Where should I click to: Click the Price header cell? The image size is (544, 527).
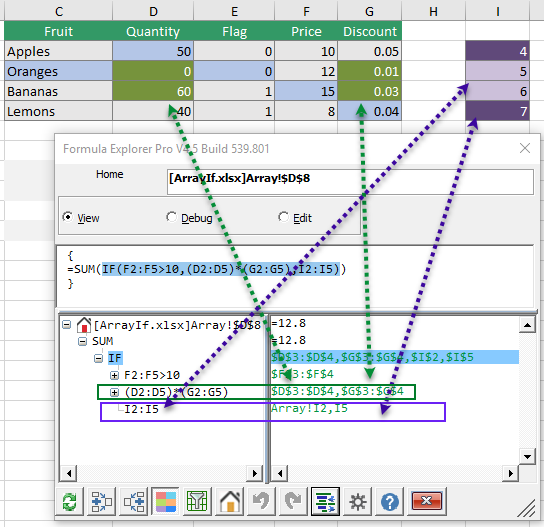(x=306, y=31)
